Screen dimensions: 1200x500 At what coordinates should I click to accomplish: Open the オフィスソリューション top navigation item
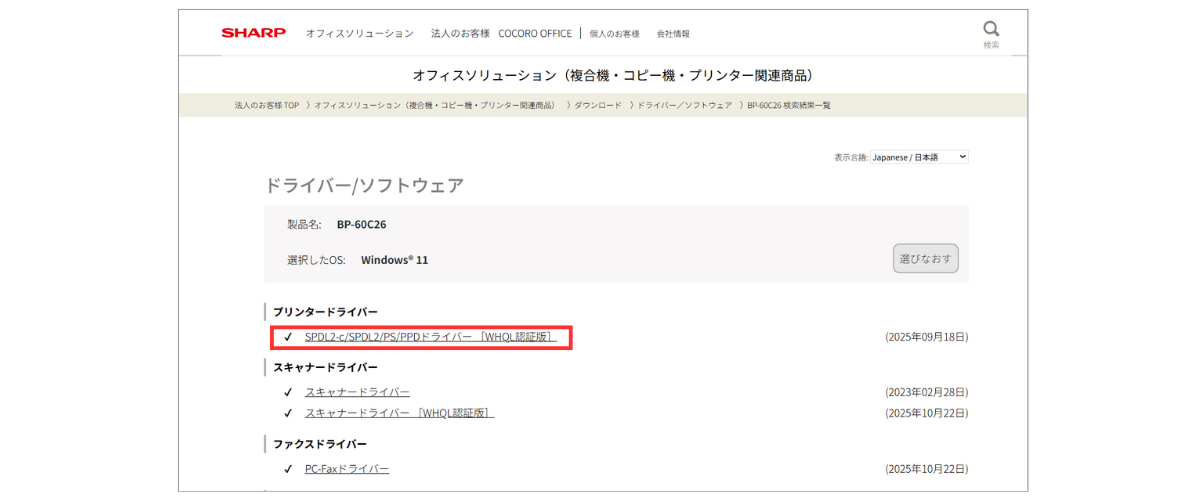[359, 34]
